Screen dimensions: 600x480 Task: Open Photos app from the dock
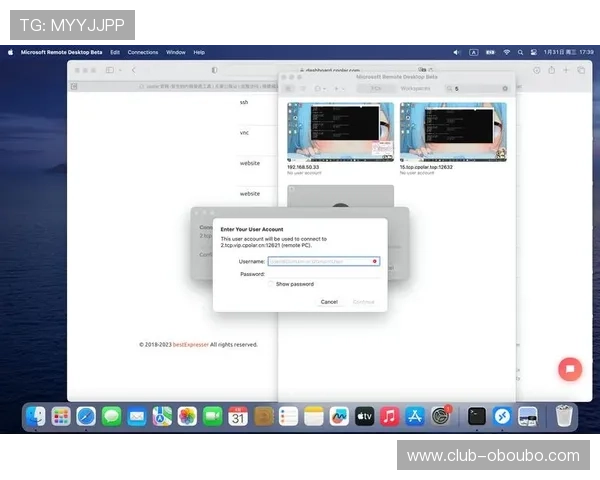coord(187,416)
